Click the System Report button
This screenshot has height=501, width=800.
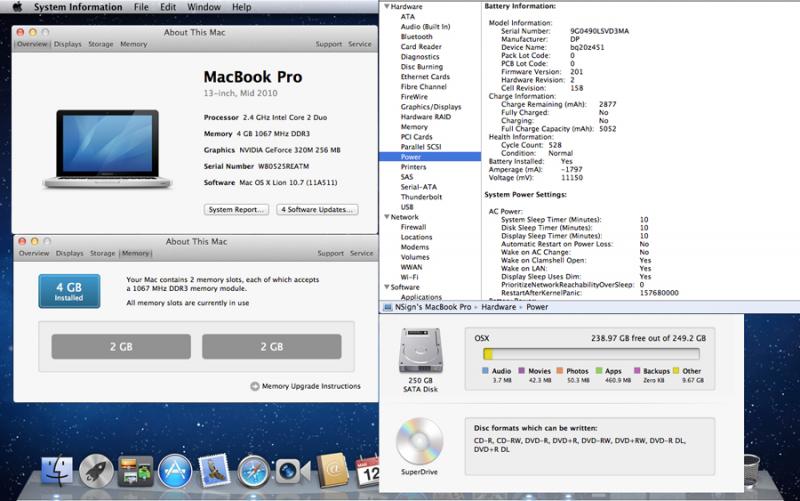[x=236, y=210]
